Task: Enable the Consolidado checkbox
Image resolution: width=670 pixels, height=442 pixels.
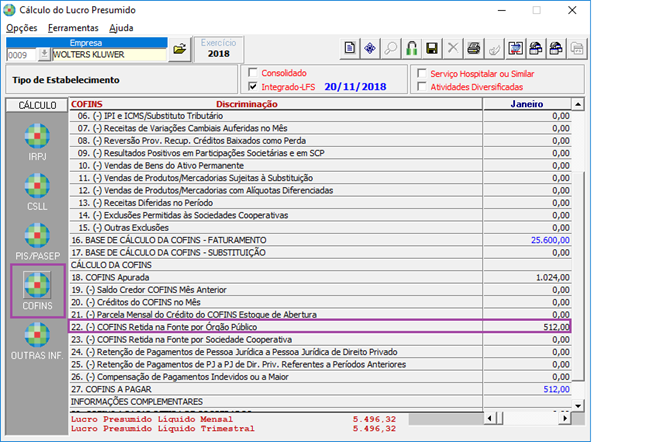Action: click(x=253, y=72)
